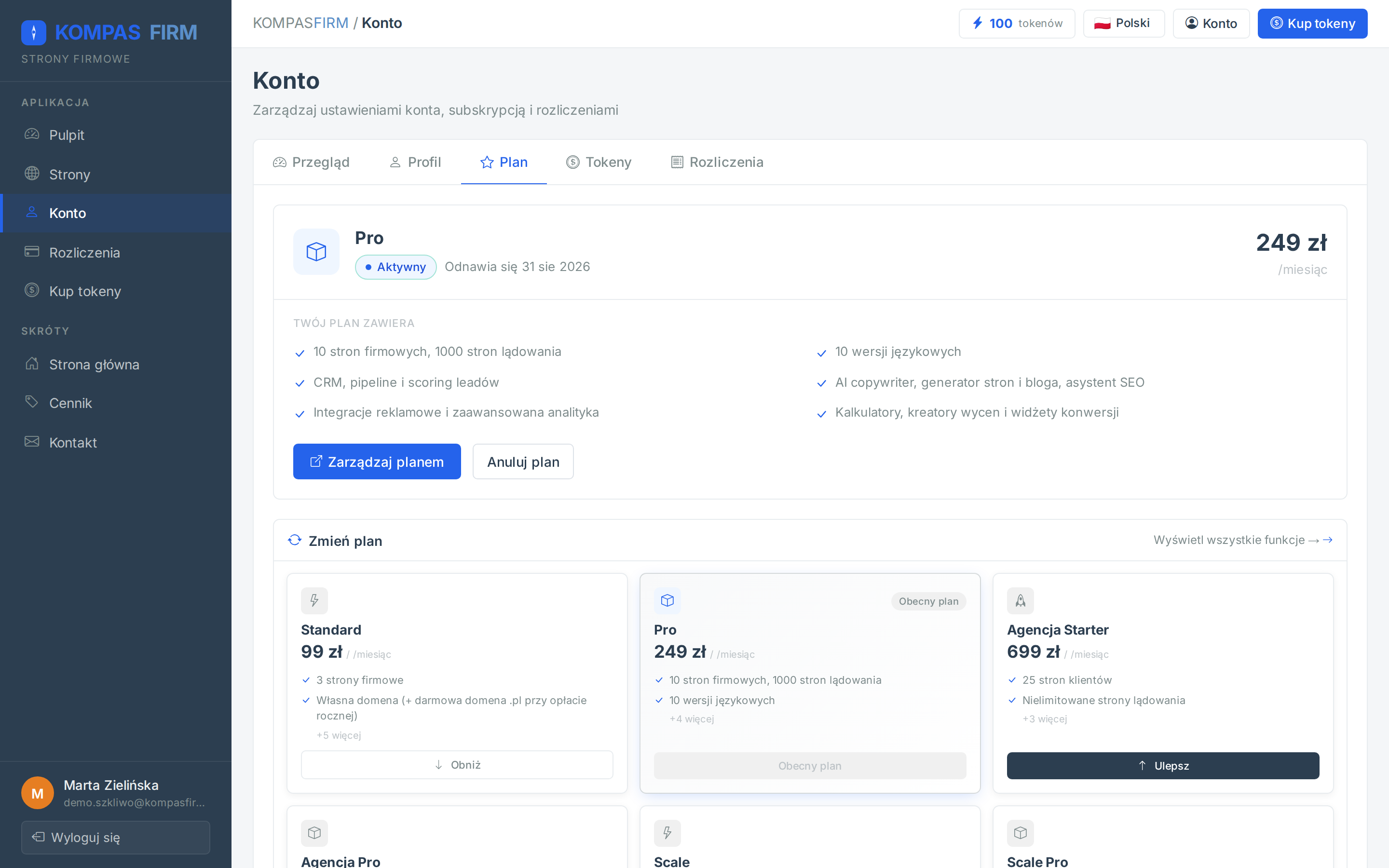
Task: Click the Obecny plan badge on Pro card
Action: pyautogui.click(x=929, y=601)
